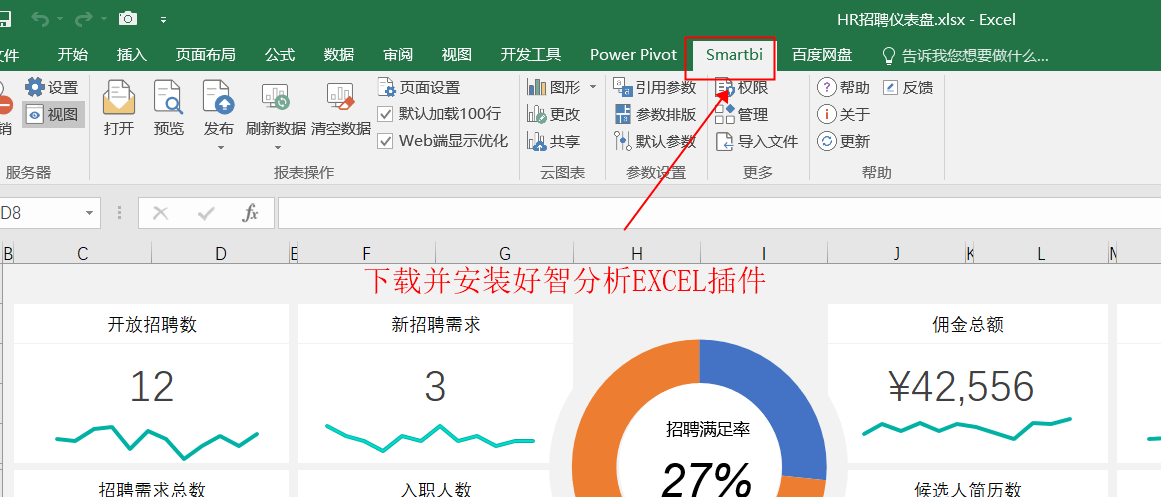Select the 视图 eye view button
This screenshot has width=1161, height=497.
[53, 114]
